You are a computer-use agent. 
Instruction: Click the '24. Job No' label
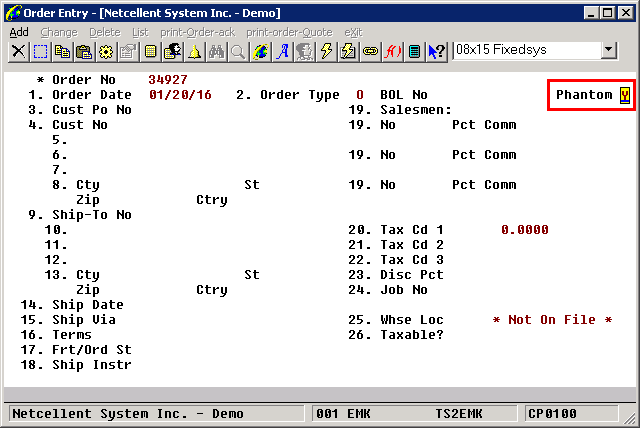(388, 290)
